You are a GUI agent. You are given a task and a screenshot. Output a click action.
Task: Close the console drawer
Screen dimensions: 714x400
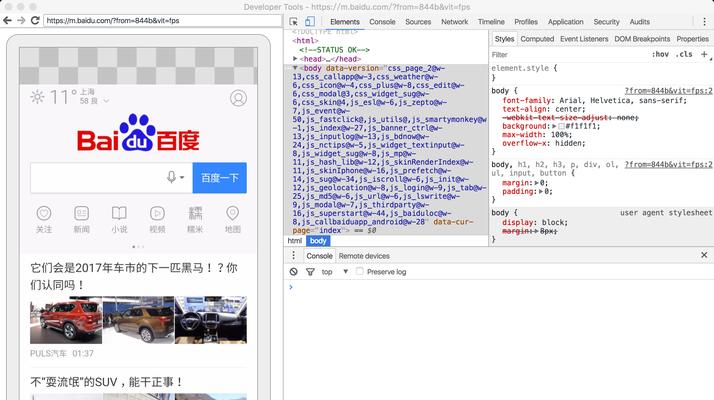click(x=704, y=255)
